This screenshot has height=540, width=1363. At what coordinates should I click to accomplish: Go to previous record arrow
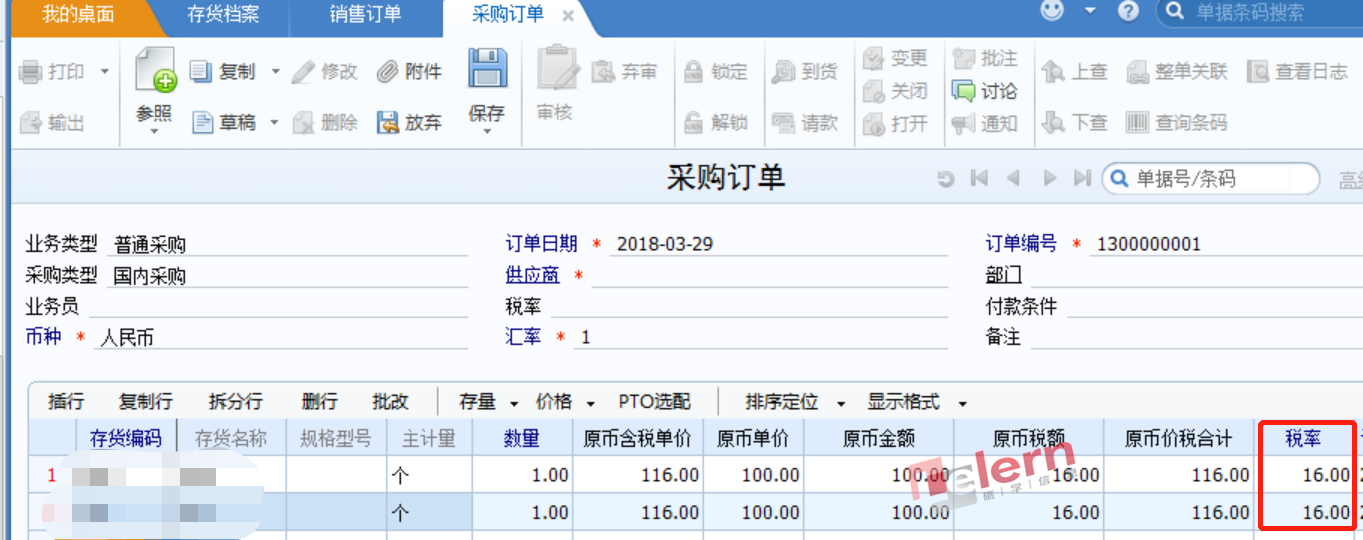(x=1014, y=179)
